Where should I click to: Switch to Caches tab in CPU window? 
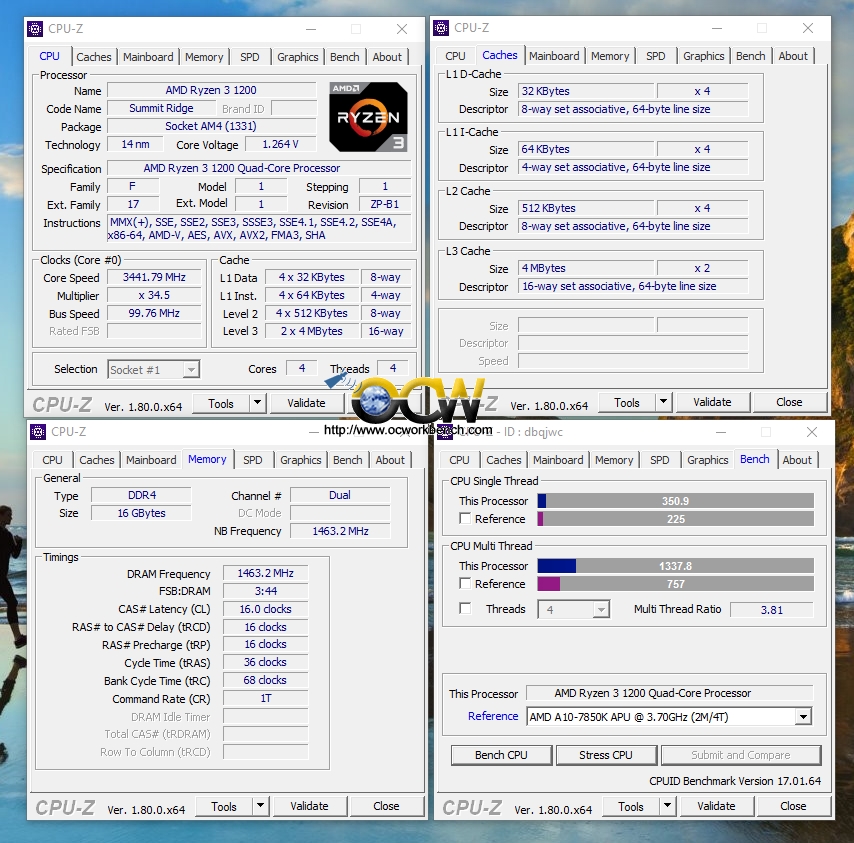coord(94,57)
